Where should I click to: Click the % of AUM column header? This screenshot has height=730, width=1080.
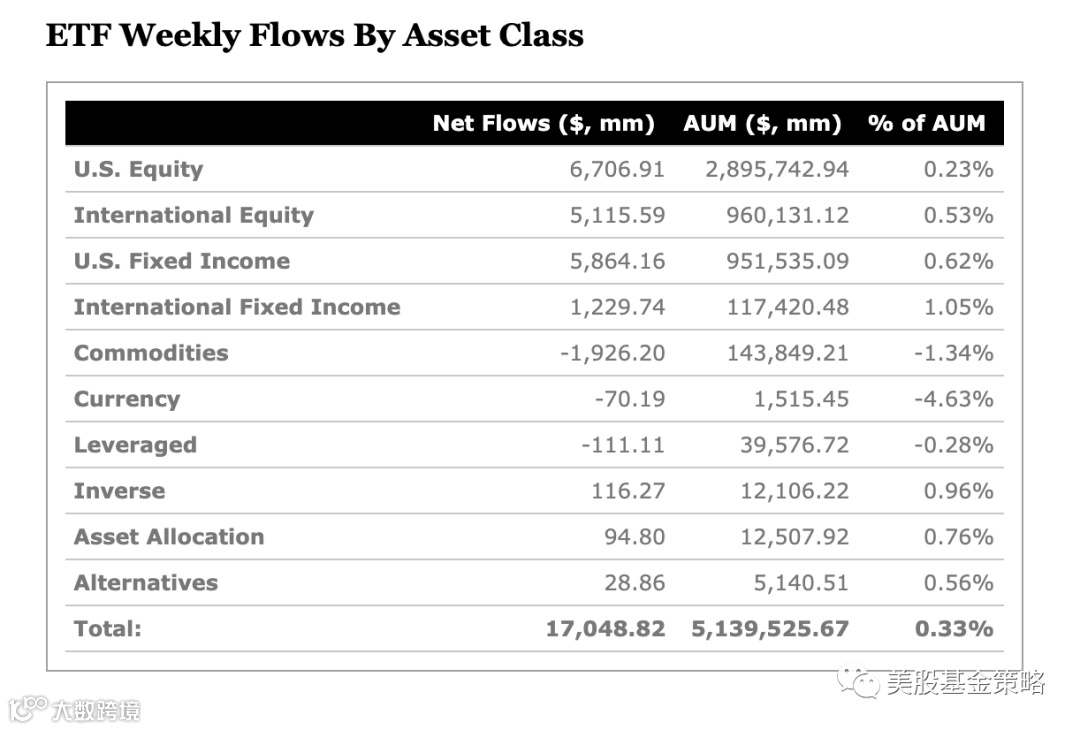[926, 124]
